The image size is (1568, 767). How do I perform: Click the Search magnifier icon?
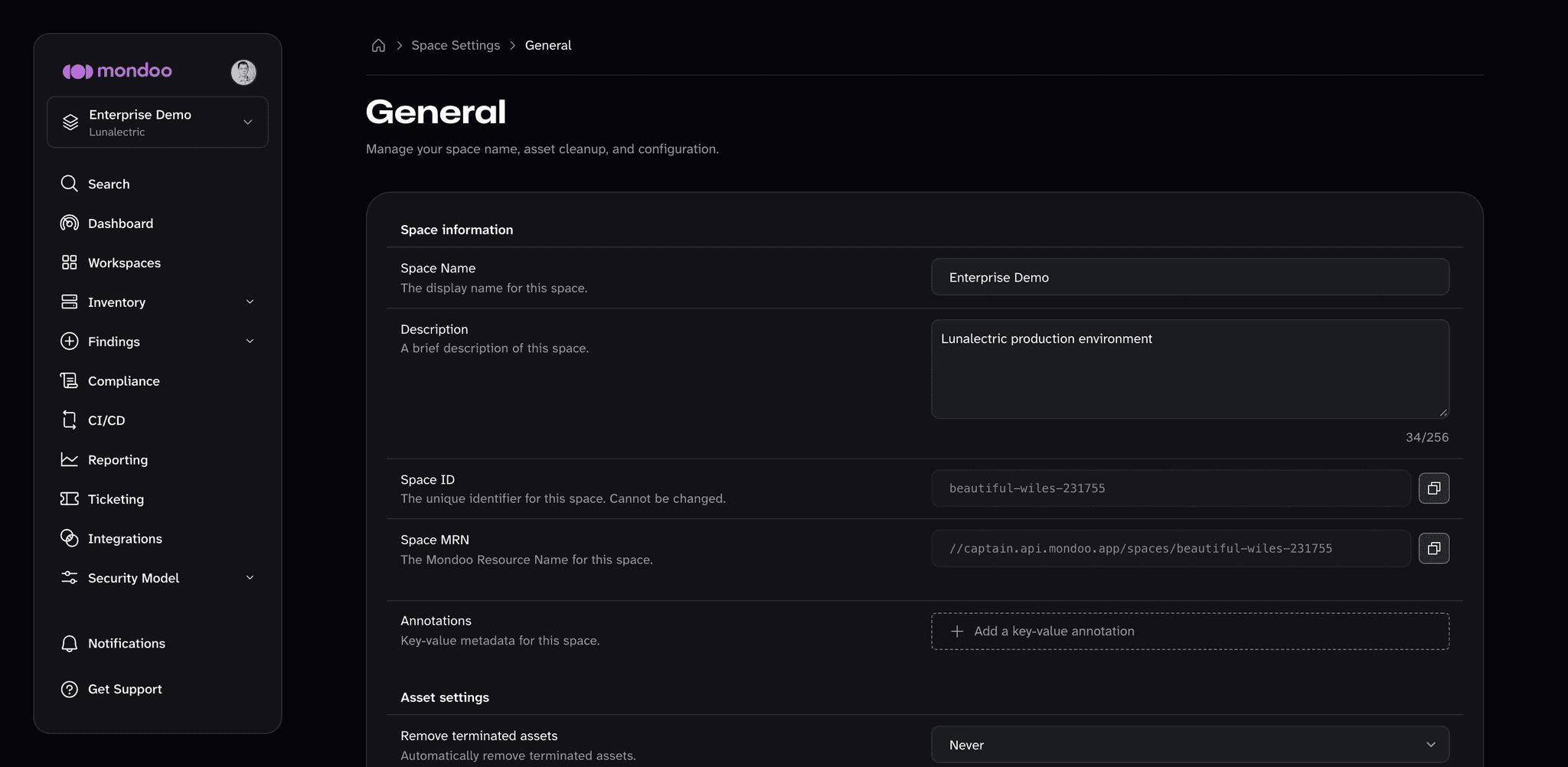pos(69,184)
